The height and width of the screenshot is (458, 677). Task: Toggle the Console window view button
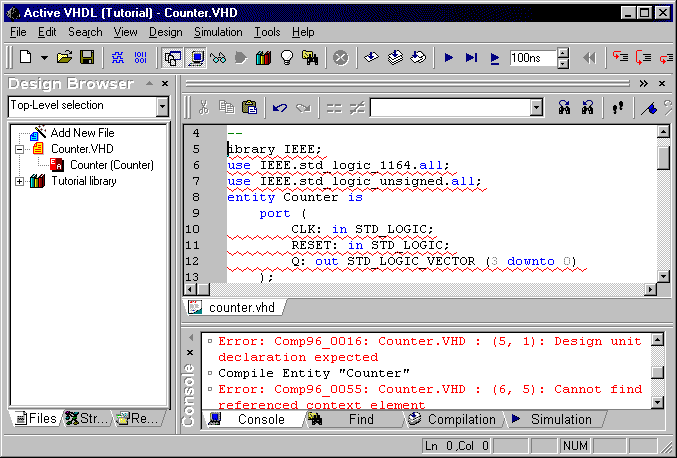(x=196, y=58)
